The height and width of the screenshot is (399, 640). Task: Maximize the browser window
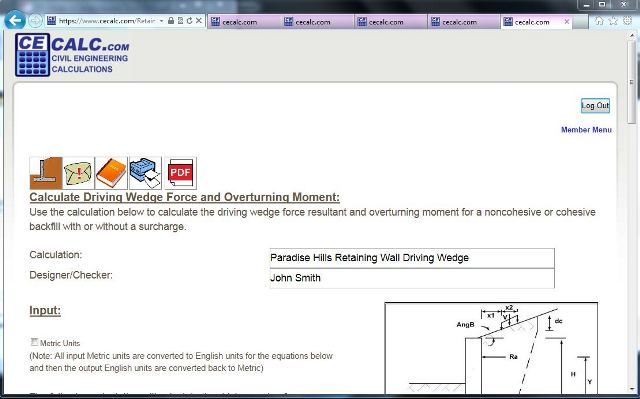[602, 4]
